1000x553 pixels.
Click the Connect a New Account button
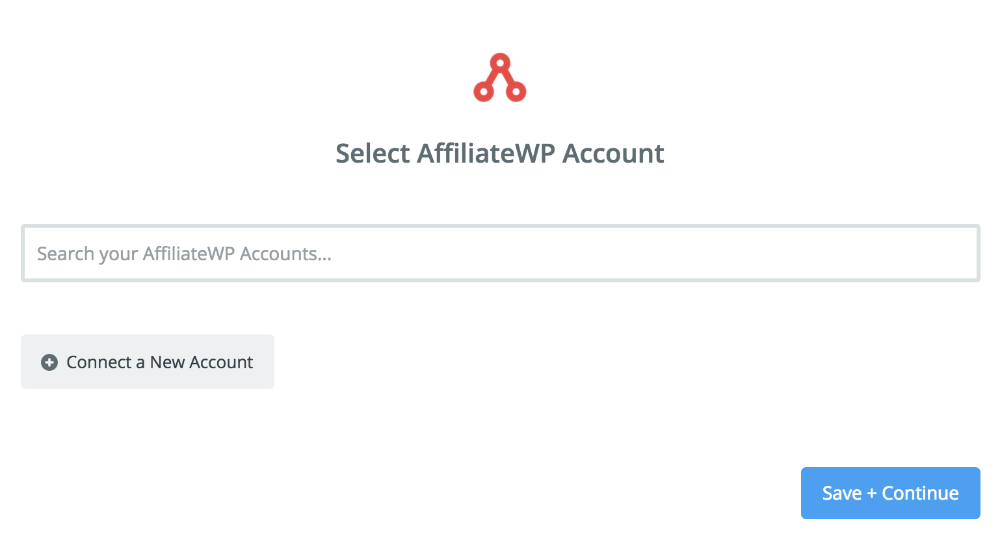tap(147, 362)
